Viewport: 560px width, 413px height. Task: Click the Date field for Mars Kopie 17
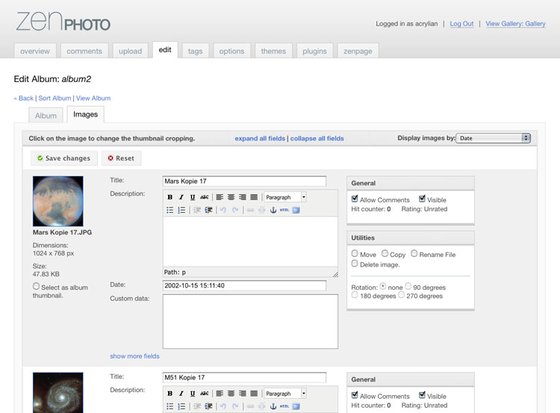(x=244, y=285)
